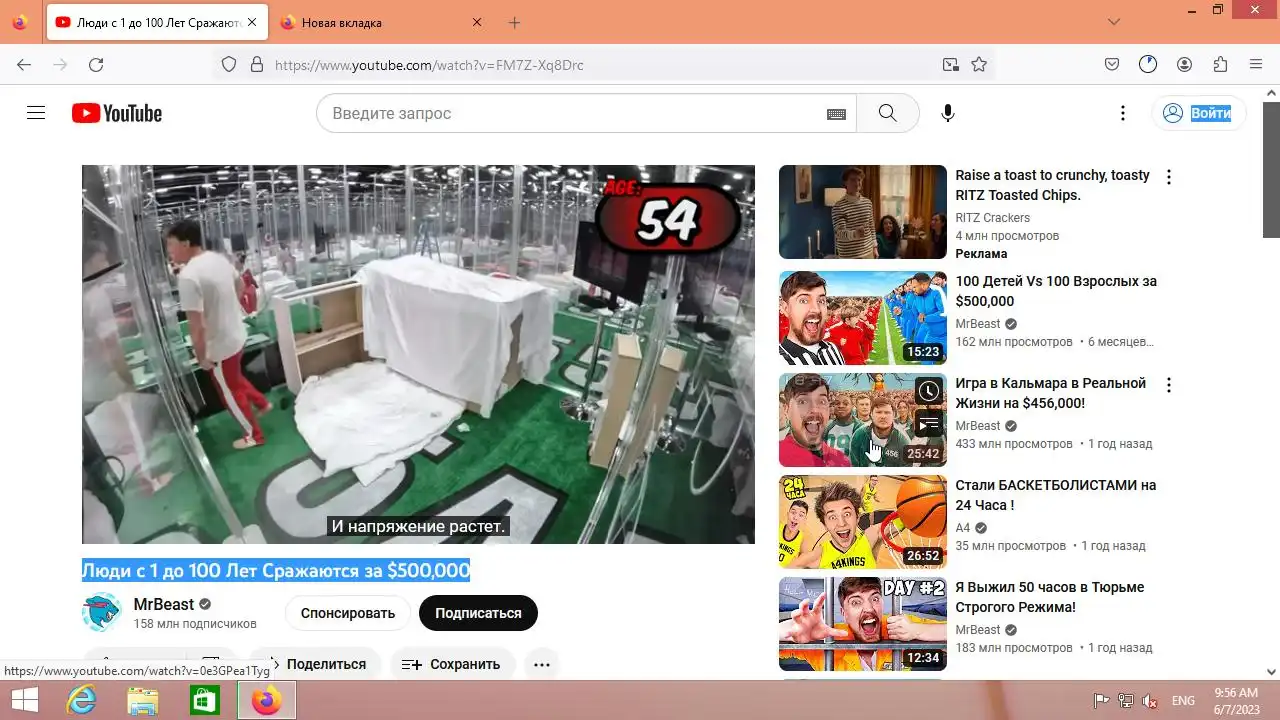Image resolution: width=1280 pixels, height=720 pixels.
Task: Switch to the Новая вкладка tab
Action: pos(381,22)
